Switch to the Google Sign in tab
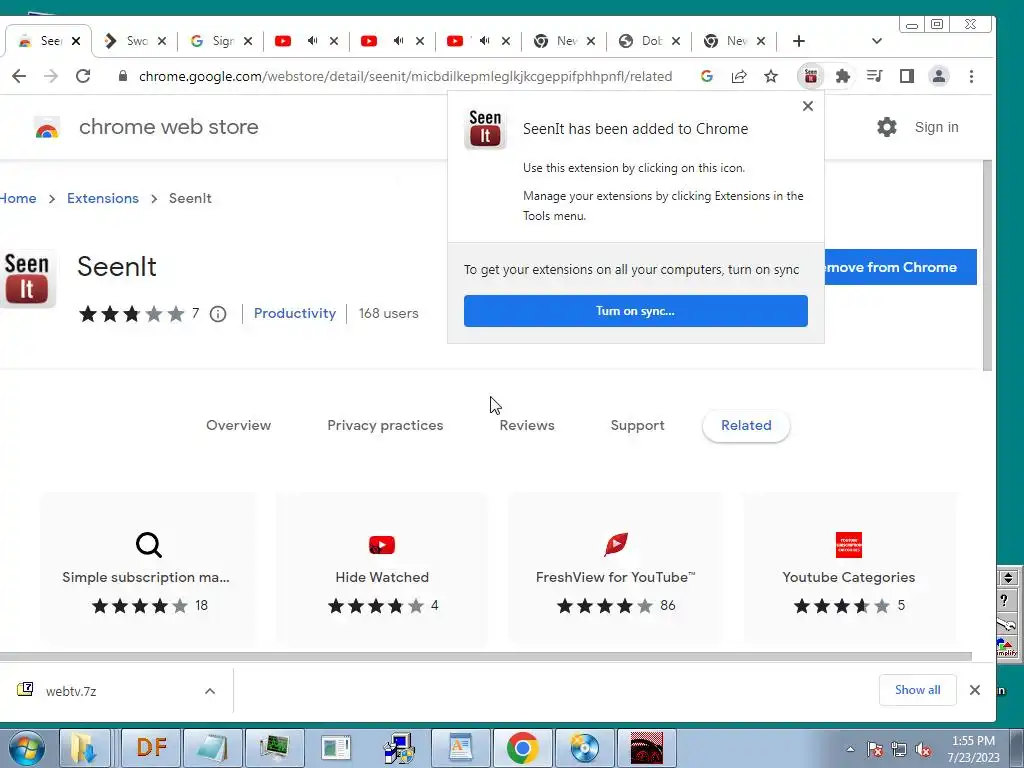The width and height of the screenshot is (1024, 768). (x=219, y=41)
